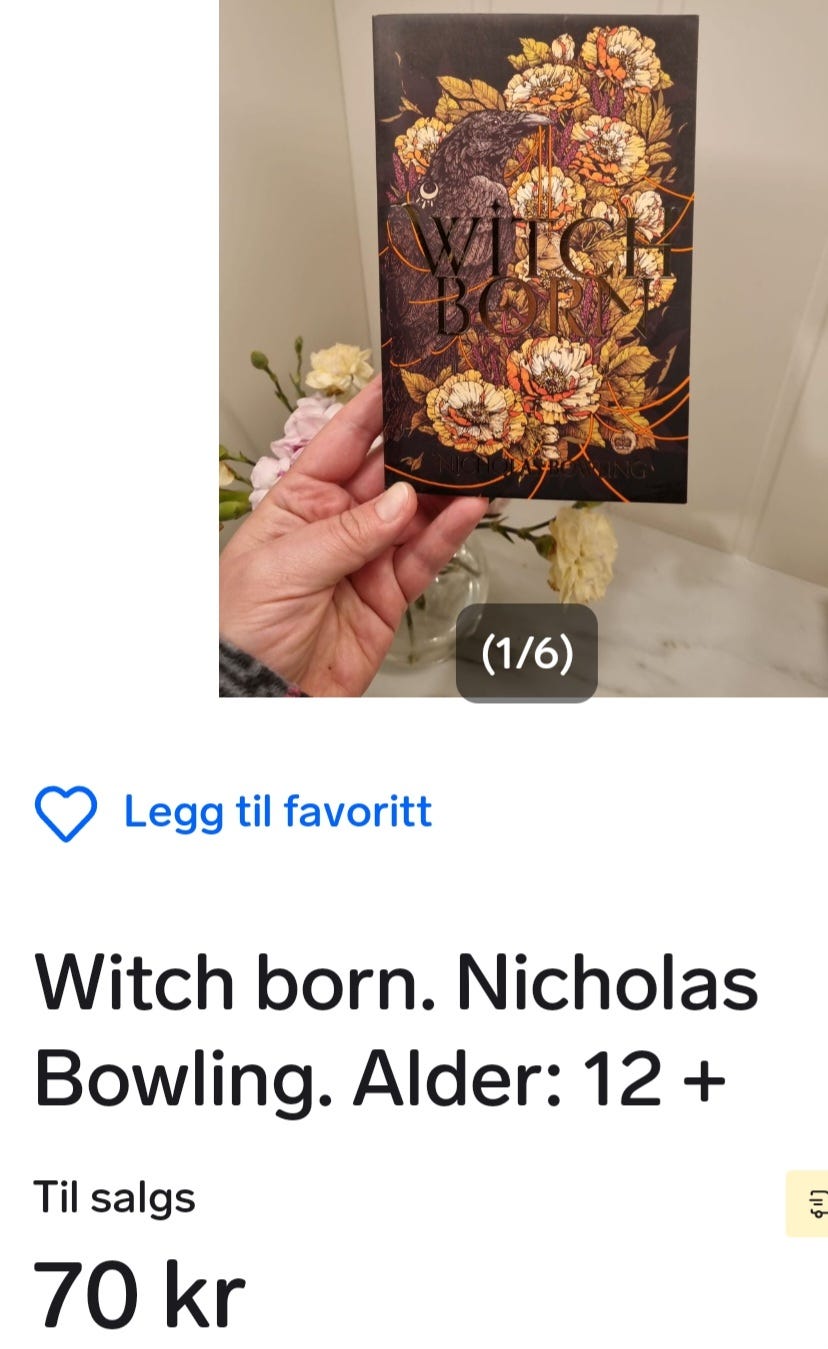Tap the blue heart favorite icon
The image size is (828, 1349).
click(66, 813)
